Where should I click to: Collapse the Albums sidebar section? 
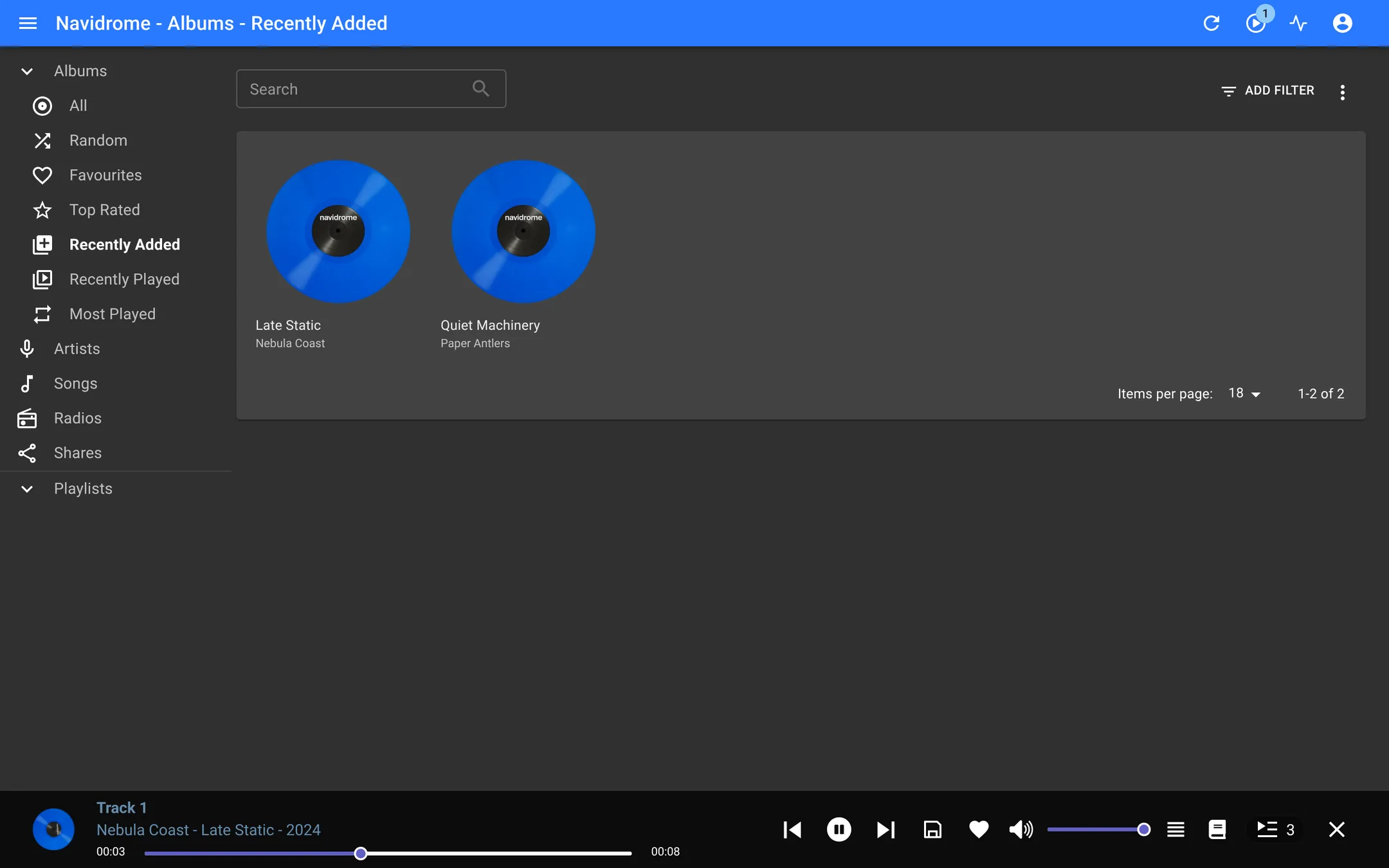(26, 71)
